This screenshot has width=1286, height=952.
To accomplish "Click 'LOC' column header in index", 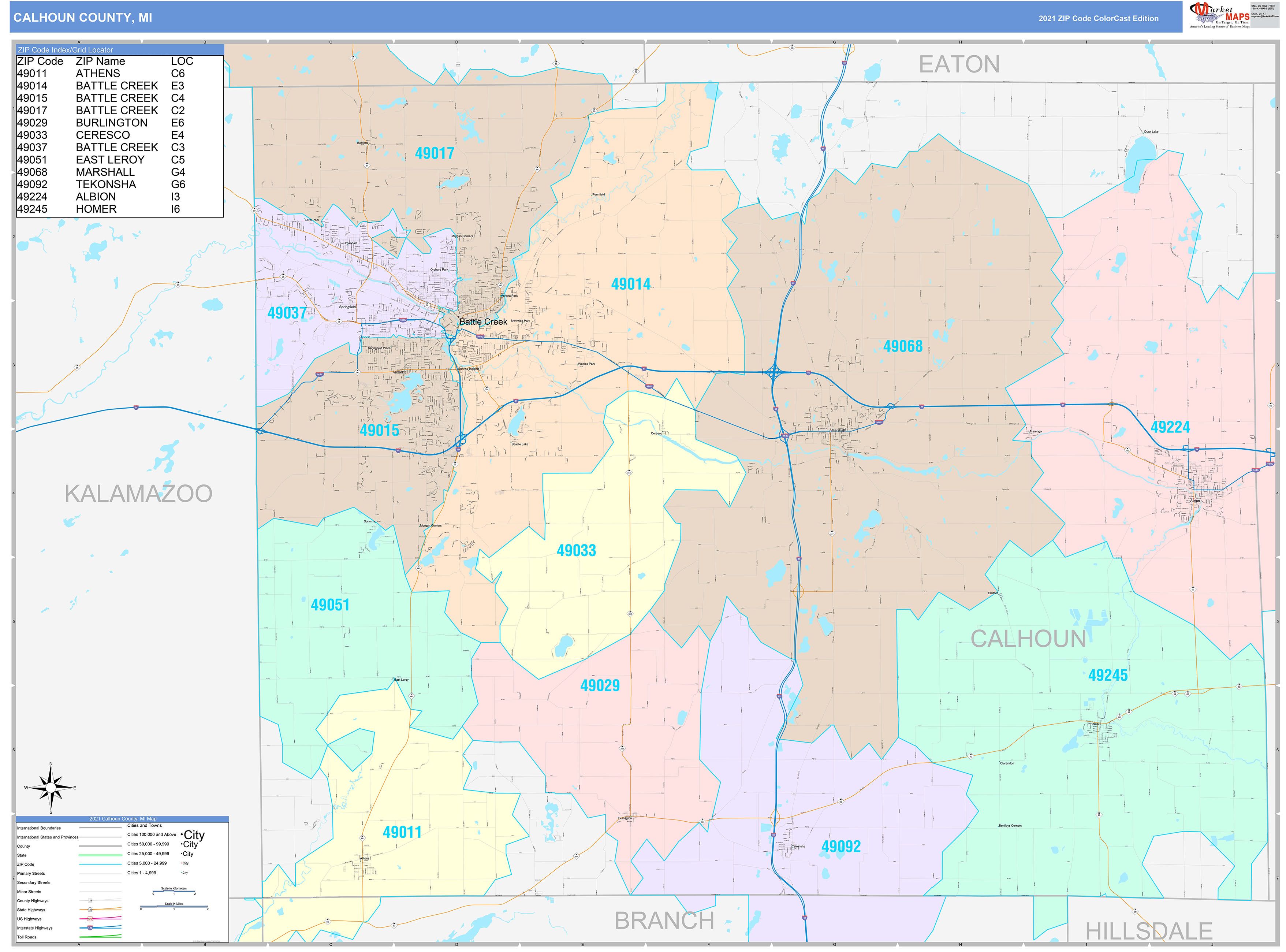I will [x=182, y=61].
